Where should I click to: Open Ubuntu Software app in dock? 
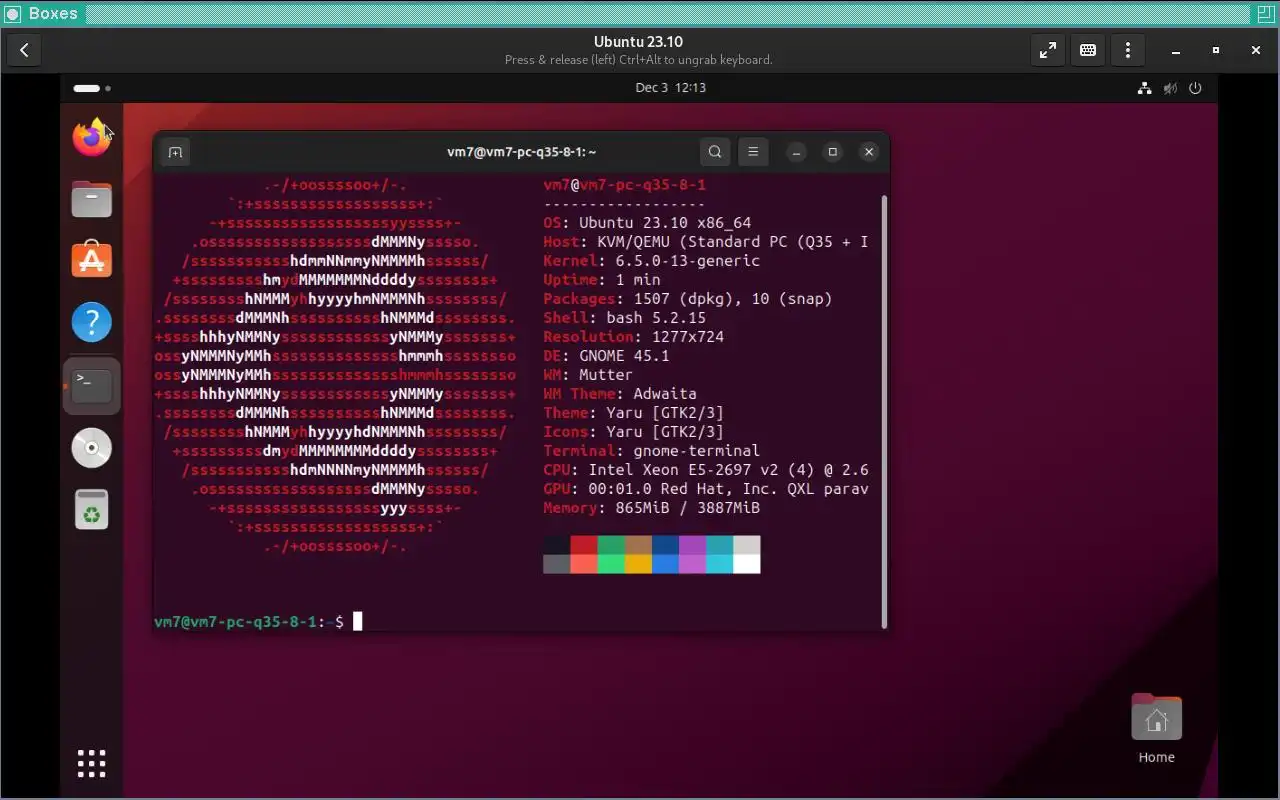coord(91,261)
